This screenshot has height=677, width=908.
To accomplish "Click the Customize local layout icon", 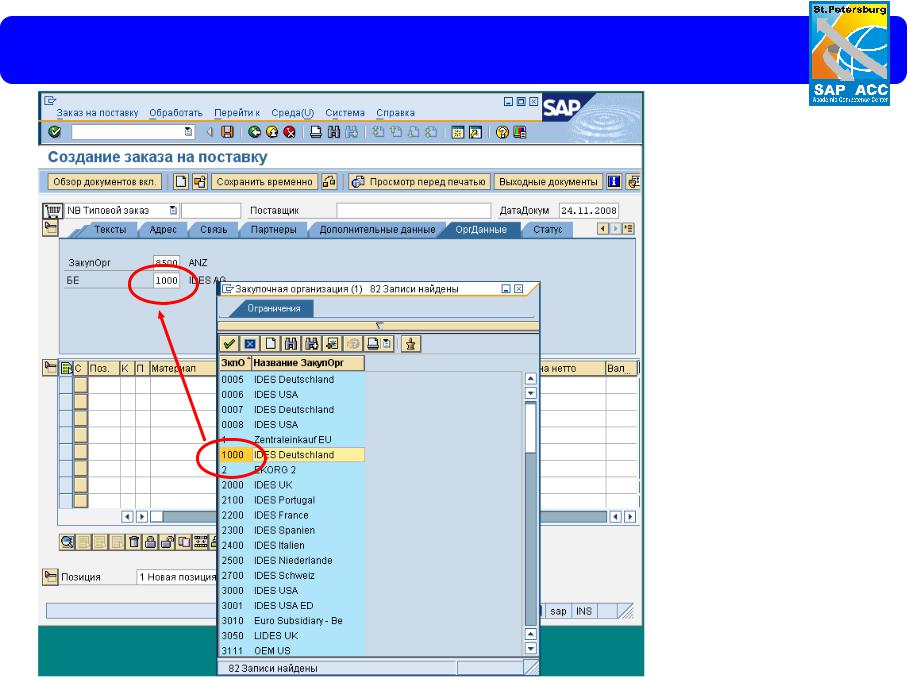I will coord(519,133).
